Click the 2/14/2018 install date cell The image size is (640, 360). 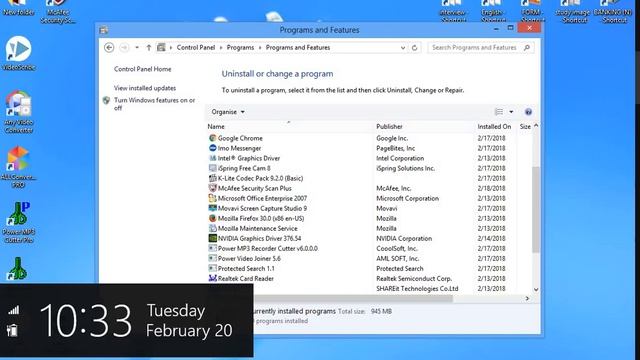coord(491,238)
